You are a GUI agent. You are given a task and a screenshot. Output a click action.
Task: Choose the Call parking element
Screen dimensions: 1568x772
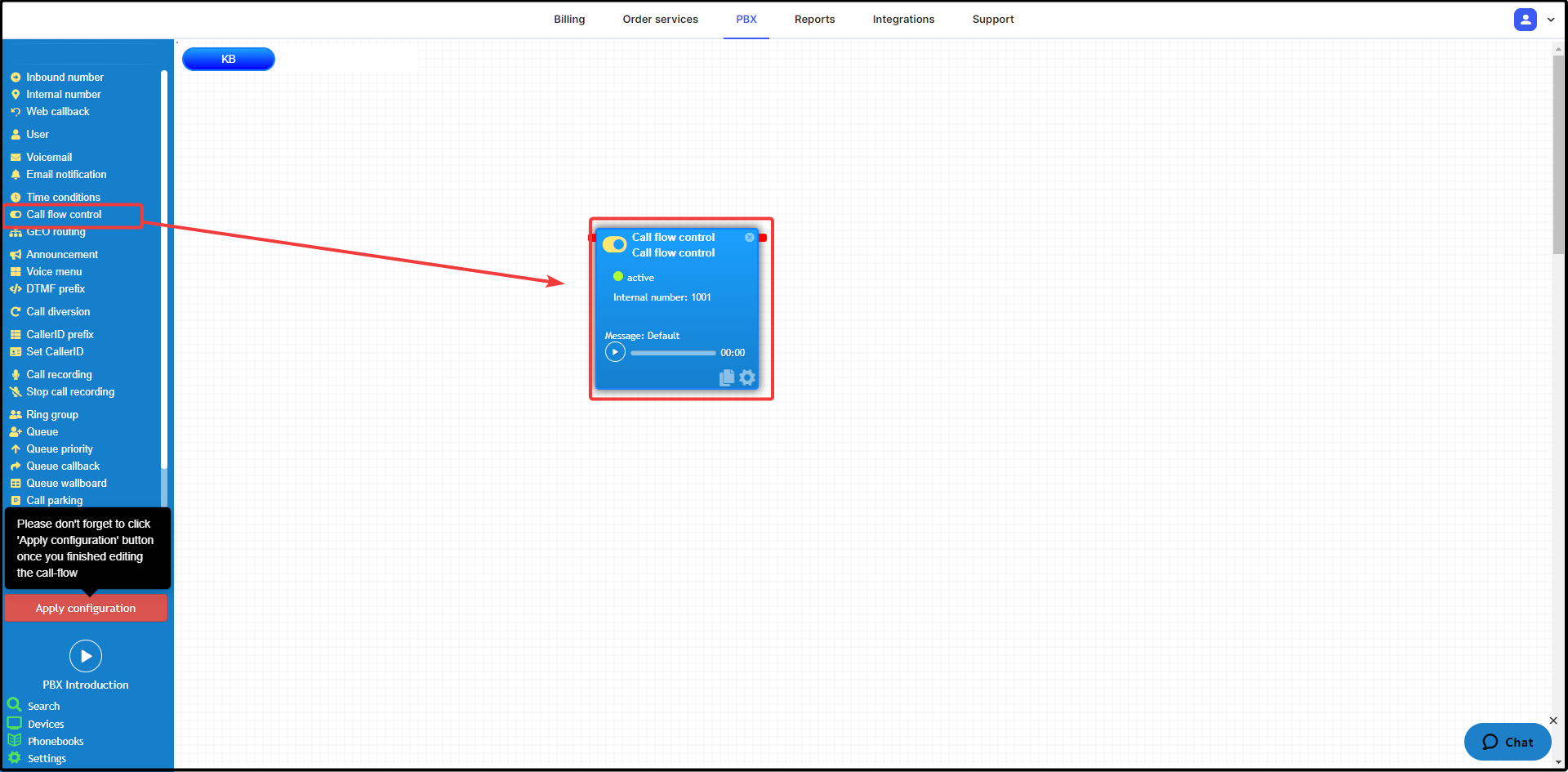[x=54, y=501]
